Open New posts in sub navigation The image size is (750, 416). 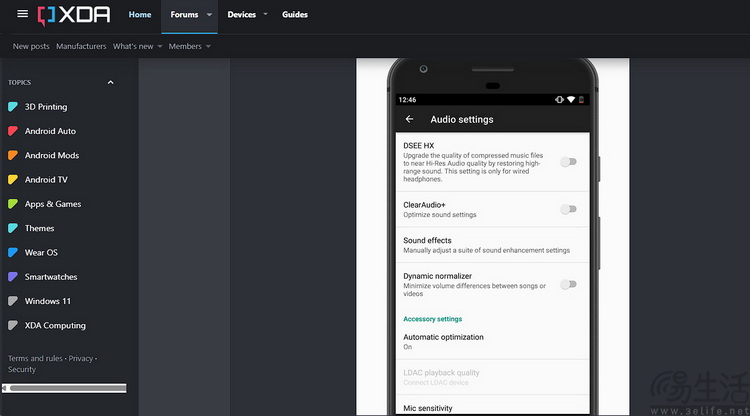pos(31,46)
